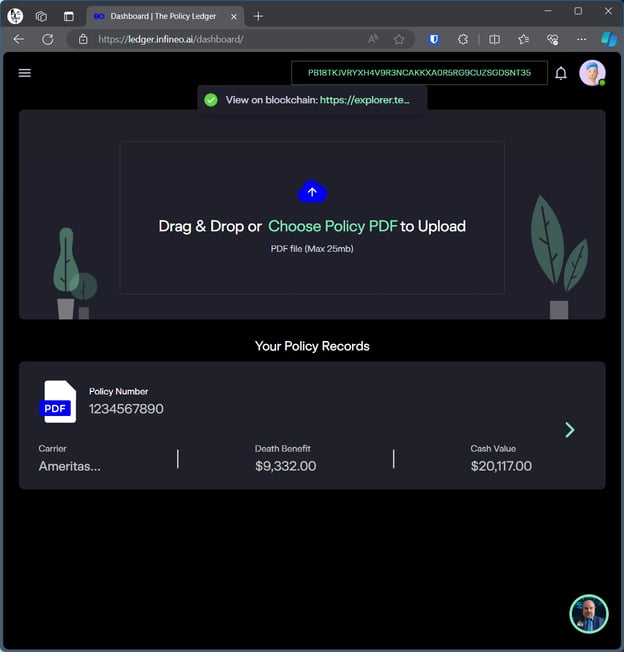Open the Workspaces icon
This screenshot has width=624, height=652.
41,16
